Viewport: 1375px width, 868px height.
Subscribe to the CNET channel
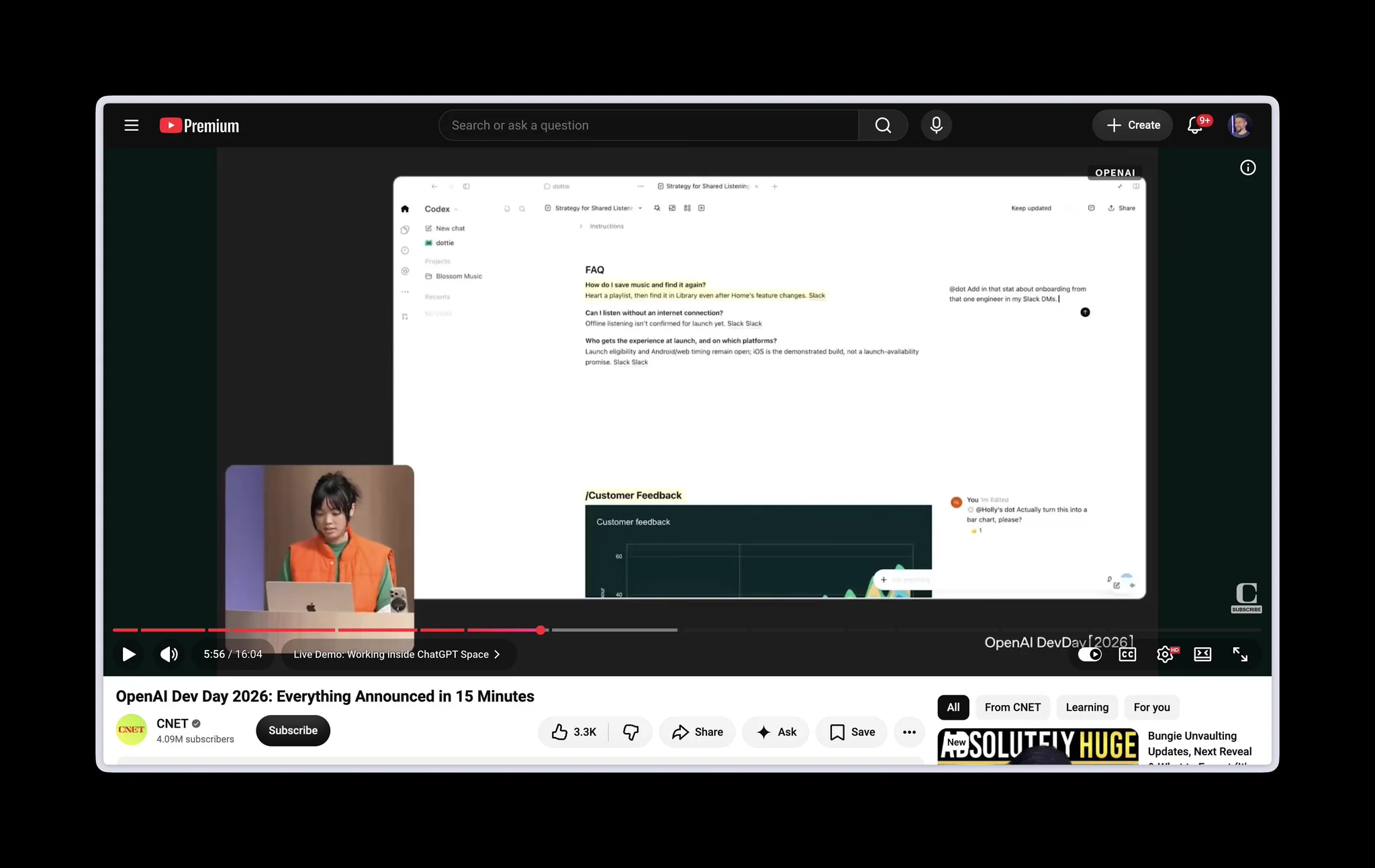tap(293, 730)
